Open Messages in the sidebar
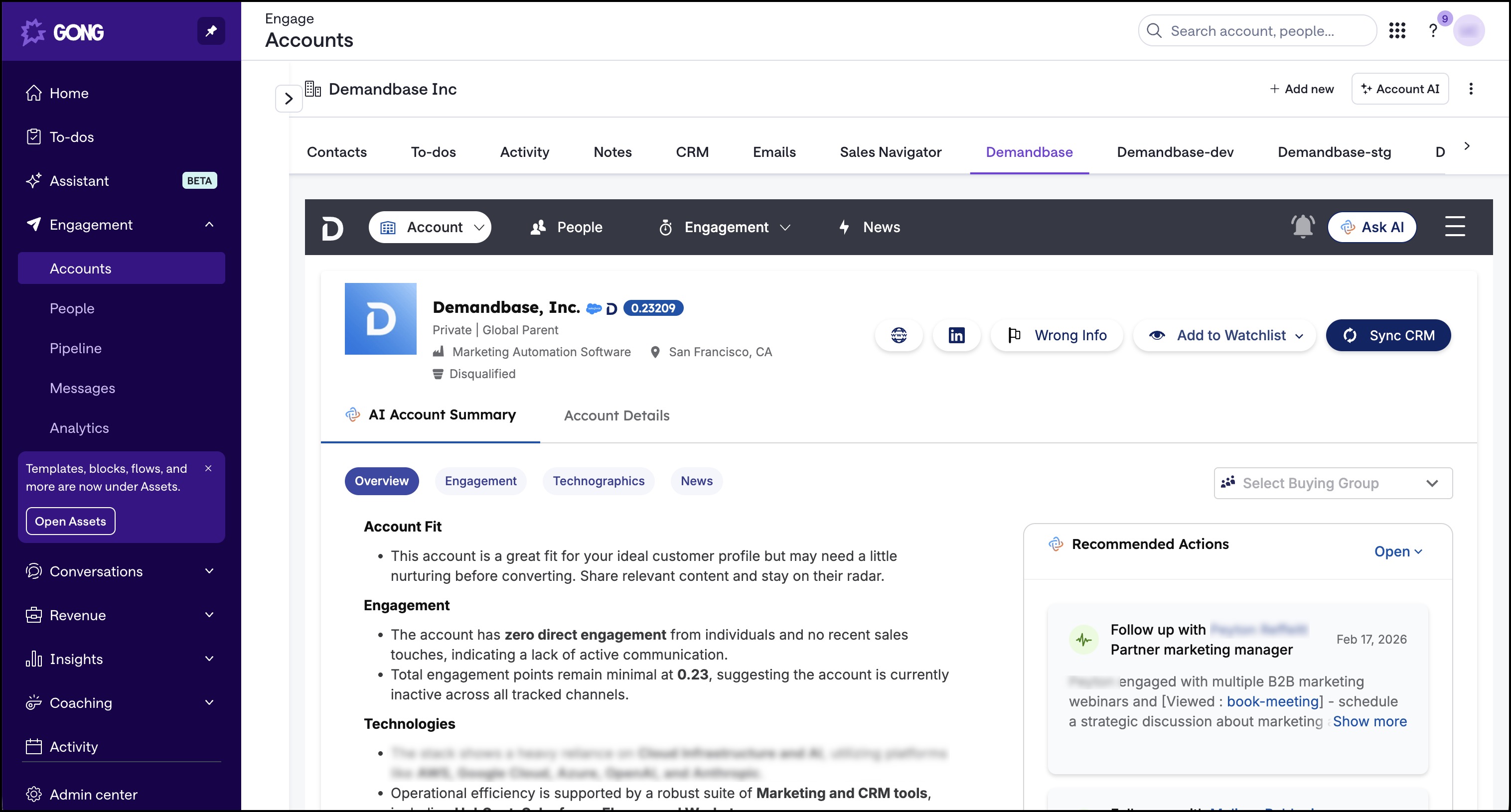Screen dimensions: 1511x812 click(82, 388)
